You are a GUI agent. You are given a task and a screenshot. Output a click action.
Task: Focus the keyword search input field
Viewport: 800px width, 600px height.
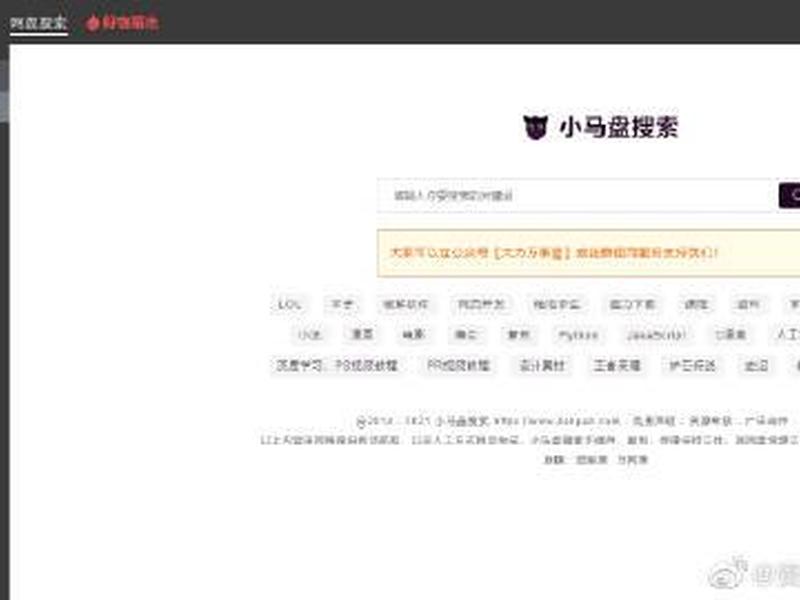(574, 195)
